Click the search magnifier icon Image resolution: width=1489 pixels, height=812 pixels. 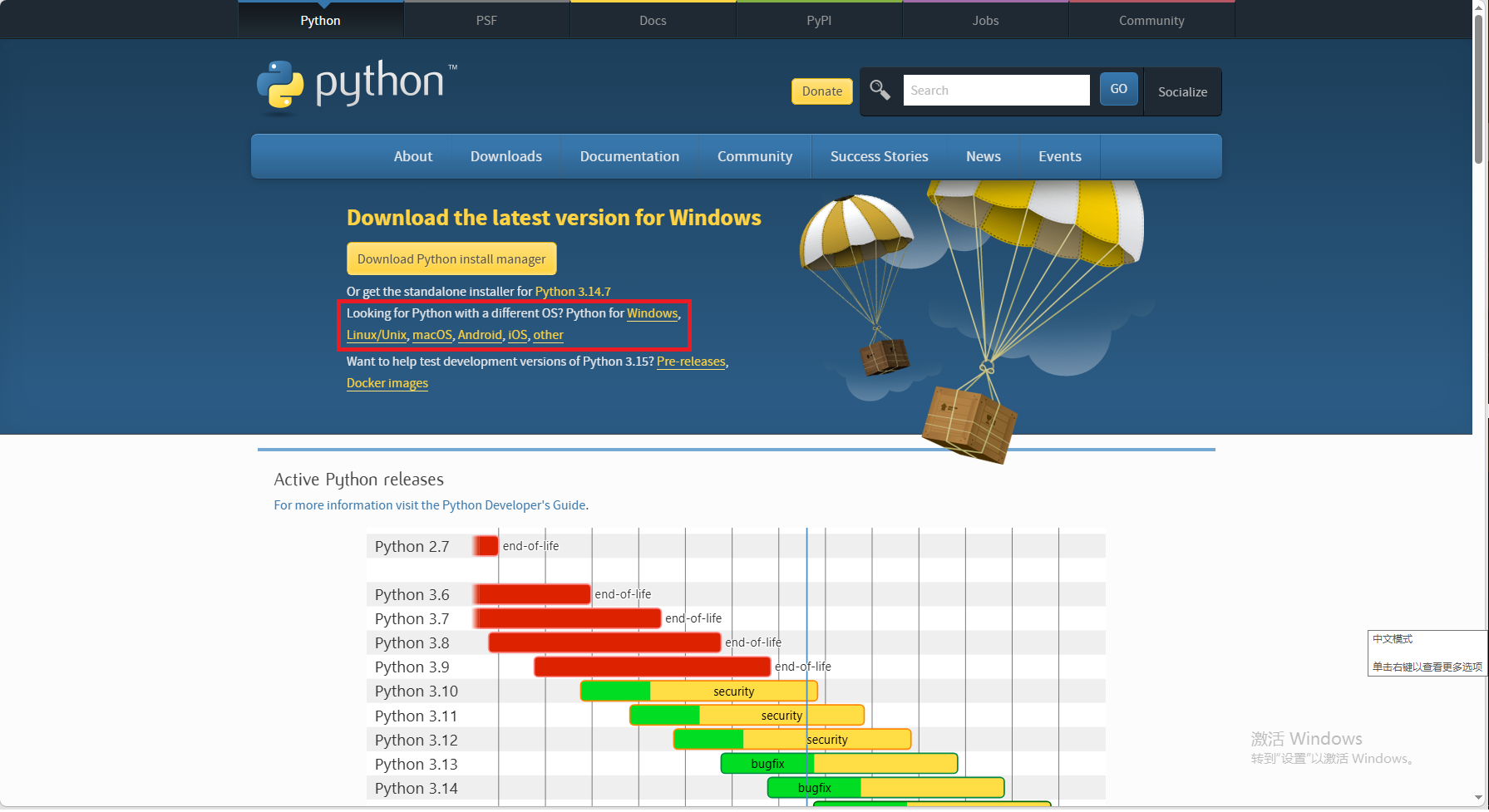(x=880, y=90)
